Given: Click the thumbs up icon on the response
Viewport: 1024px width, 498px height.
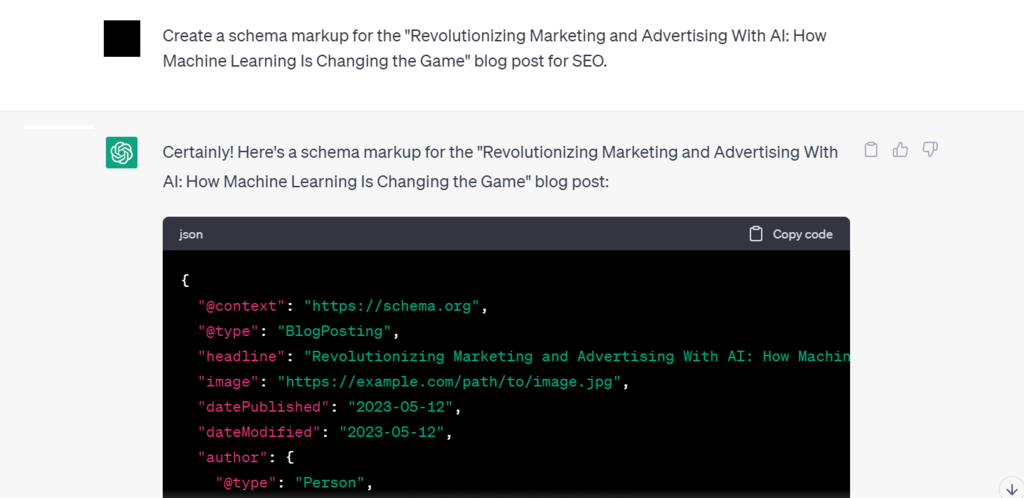Looking at the screenshot, I should coord(900,150).
